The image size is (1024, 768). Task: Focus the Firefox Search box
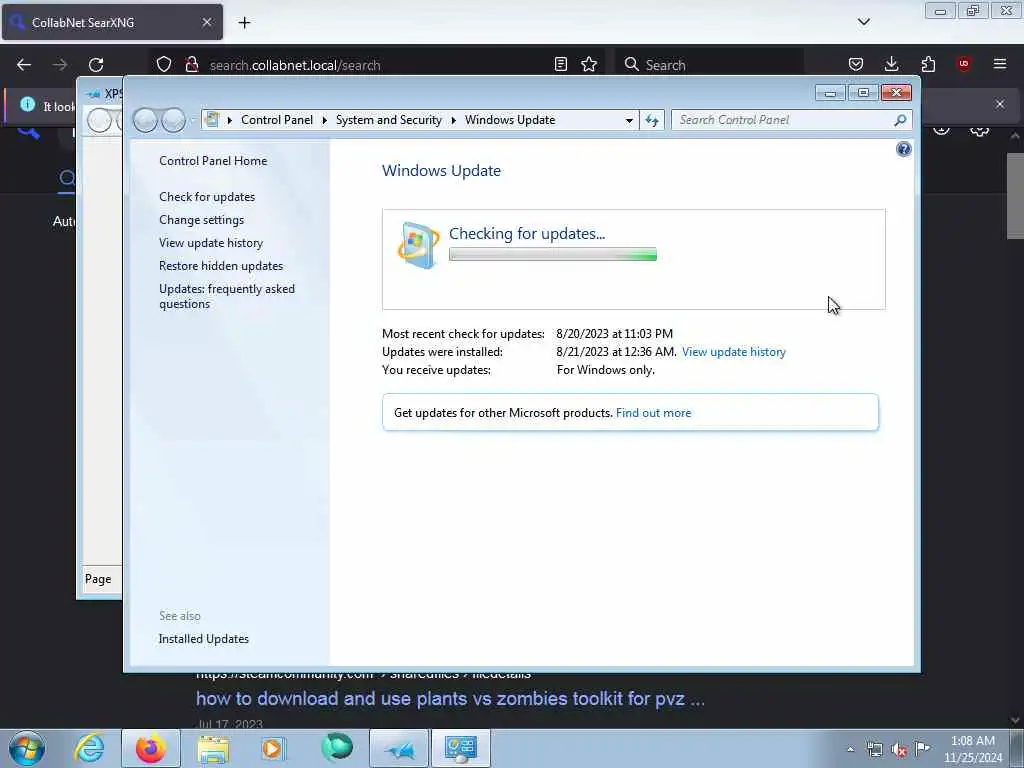(709, 65)
